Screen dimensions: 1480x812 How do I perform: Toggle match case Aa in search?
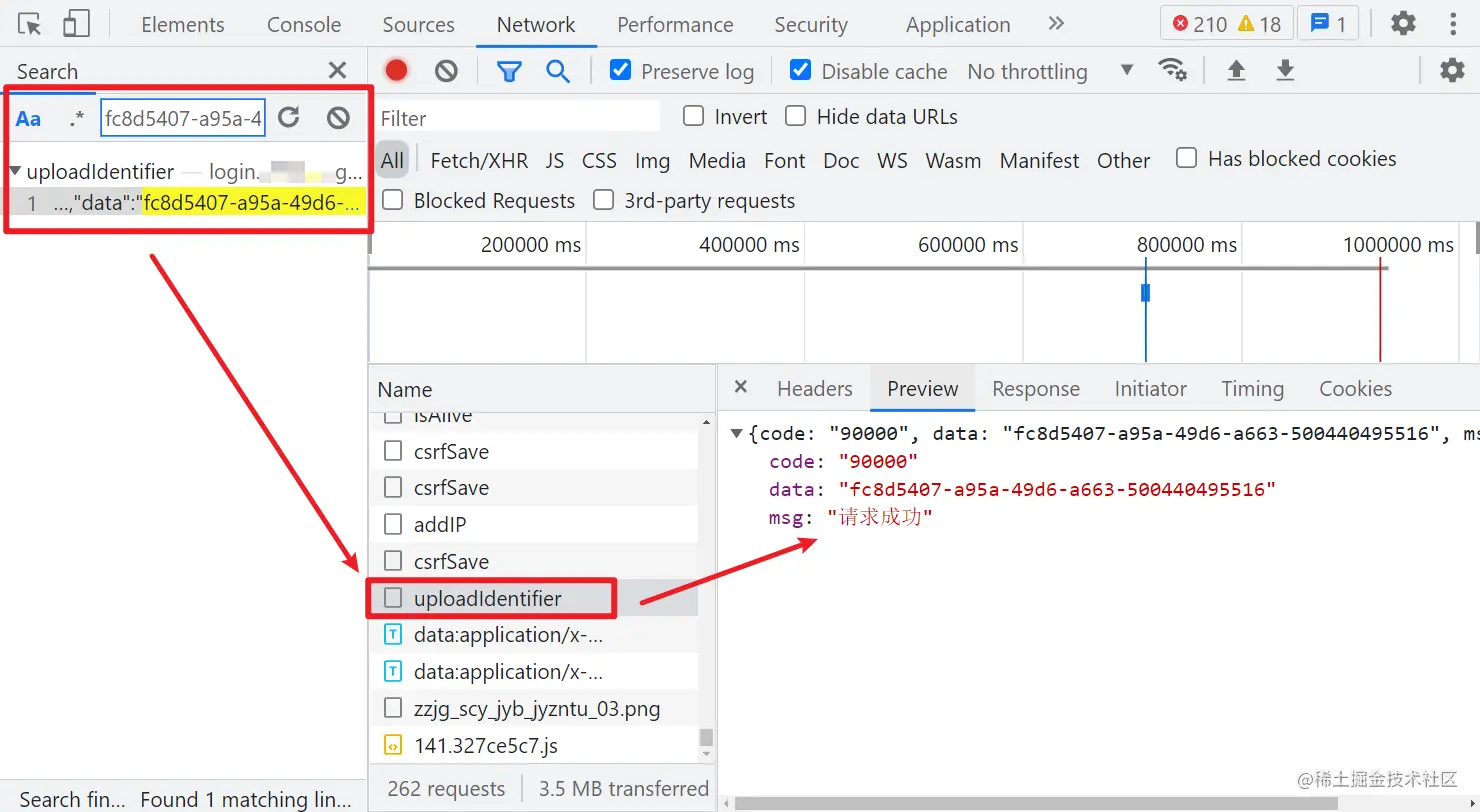click(29, 119)
